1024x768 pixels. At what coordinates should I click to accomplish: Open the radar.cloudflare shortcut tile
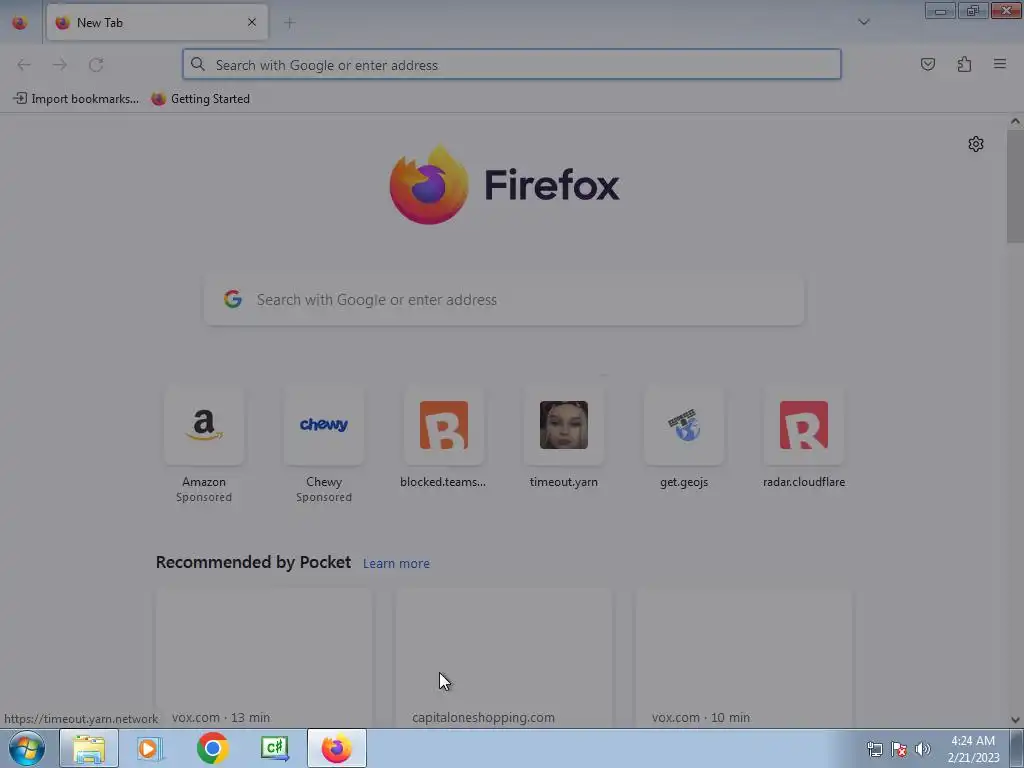[804, 426]
